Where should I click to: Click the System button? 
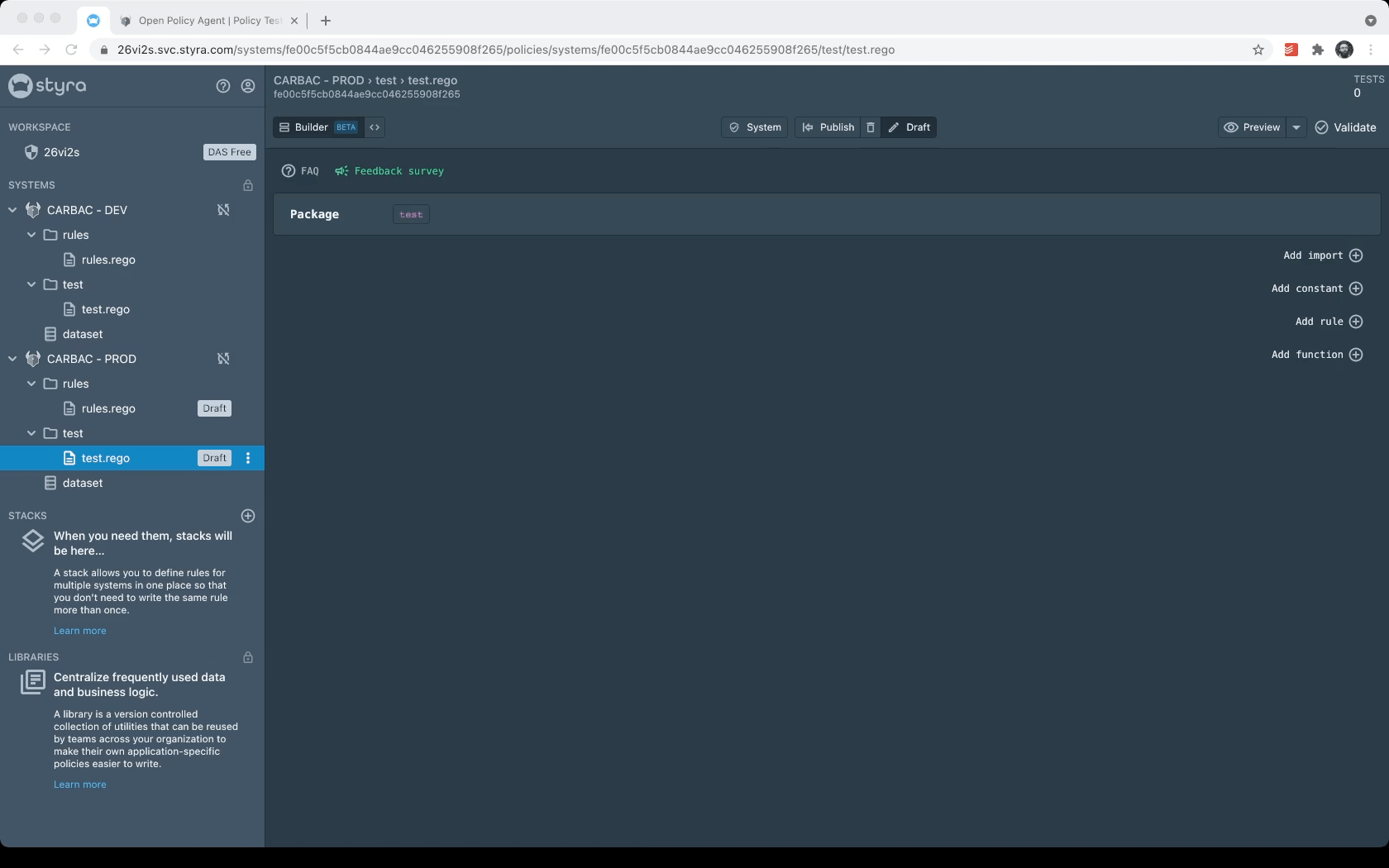click(x=754, y=127)
